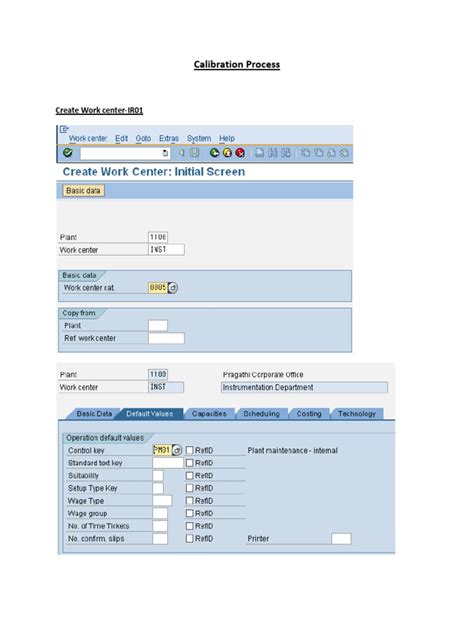Tick RefID checkbox for No. confirm. slips
Viewport: 474px width, 632px height.
(189, 538)
